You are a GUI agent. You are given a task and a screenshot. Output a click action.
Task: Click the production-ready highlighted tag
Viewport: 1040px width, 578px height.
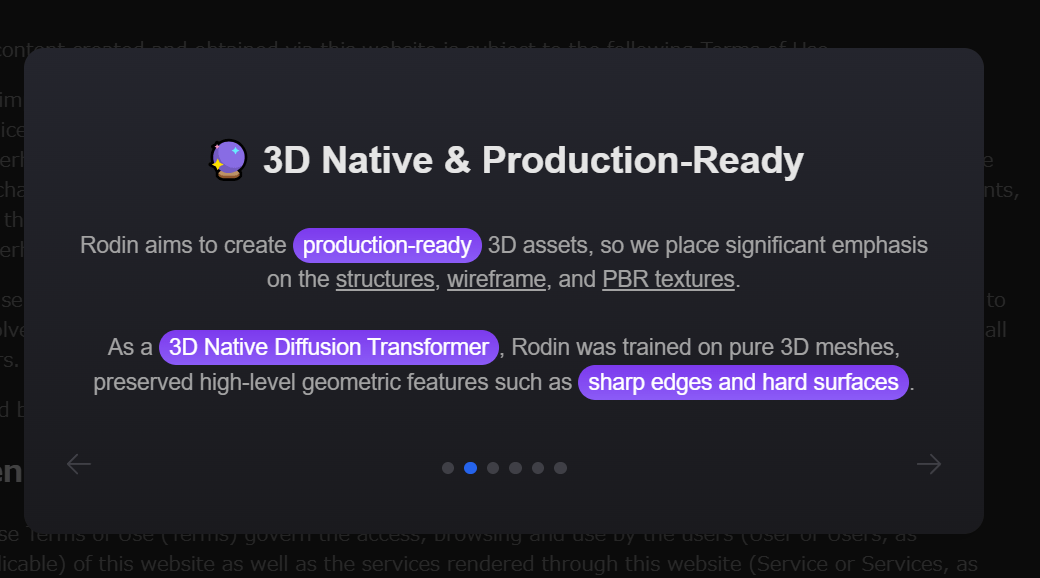pyautogui.click(x=387, y=246)
